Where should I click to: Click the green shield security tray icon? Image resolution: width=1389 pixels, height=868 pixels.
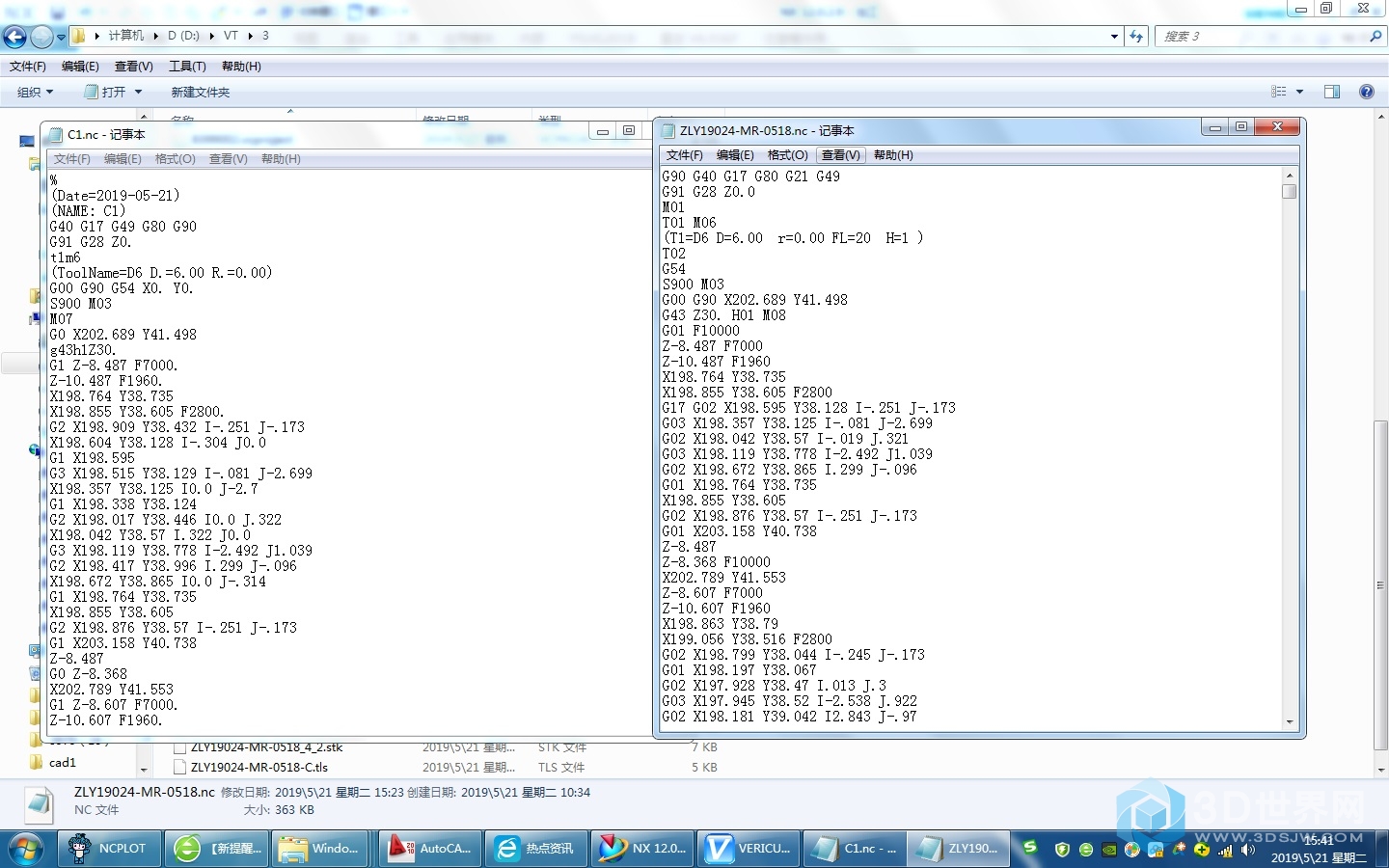pos(1062,850)
